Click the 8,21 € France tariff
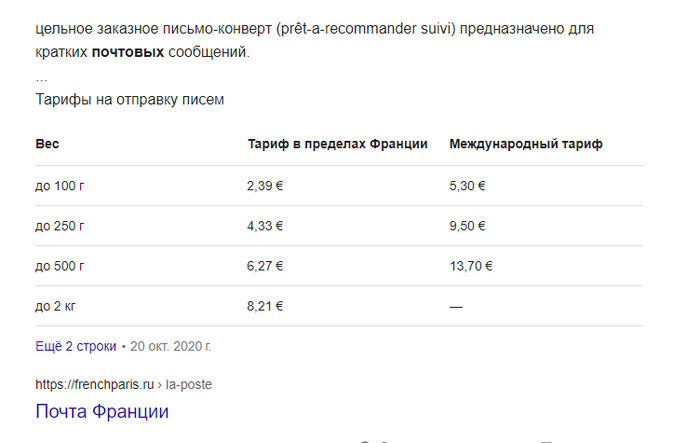This screenshot has width=700, height=443. [x=265, y=306]
